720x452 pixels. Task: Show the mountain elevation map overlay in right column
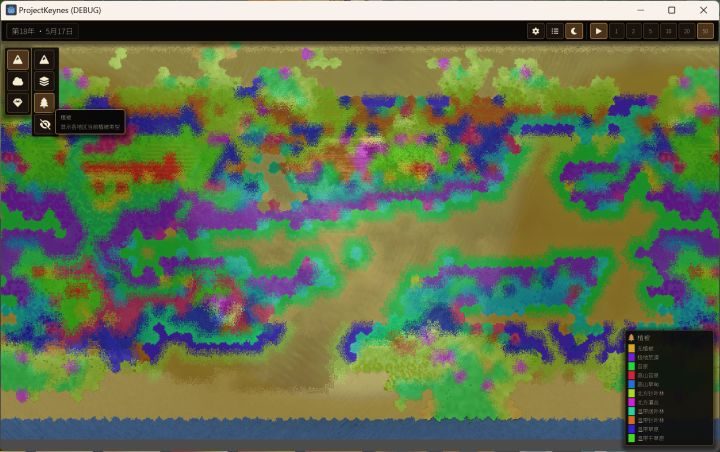(44, 59)
